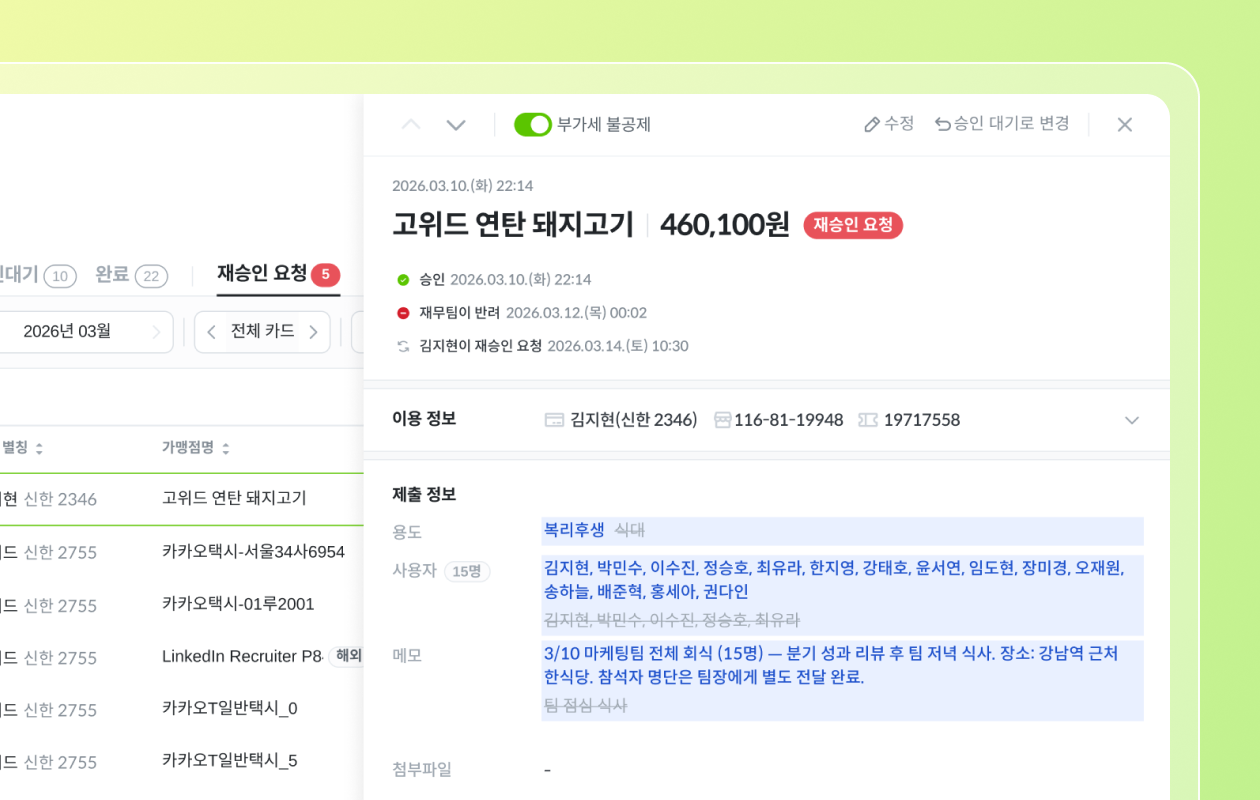Click the 재승인 요청 red status badge
This screenshot has width=1260, height=800.
(853, 225)
